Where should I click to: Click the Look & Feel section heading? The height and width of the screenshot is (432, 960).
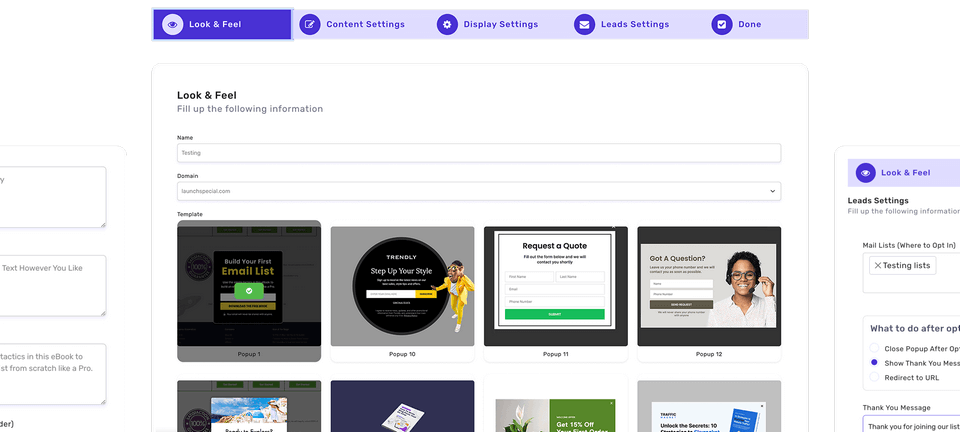pyautogui.click(x=207, y=95)
